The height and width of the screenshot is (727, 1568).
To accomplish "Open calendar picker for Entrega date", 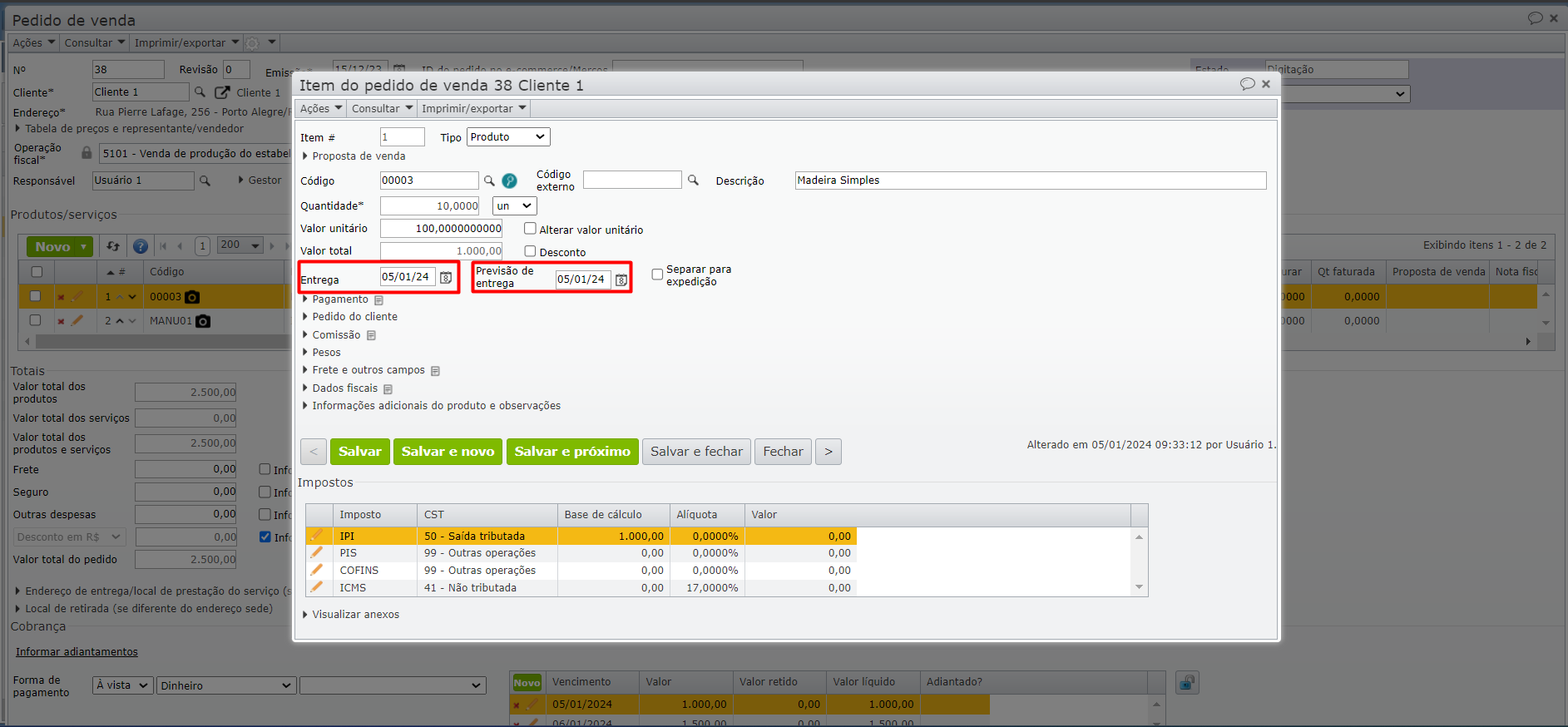I will (x=446, y=278).
